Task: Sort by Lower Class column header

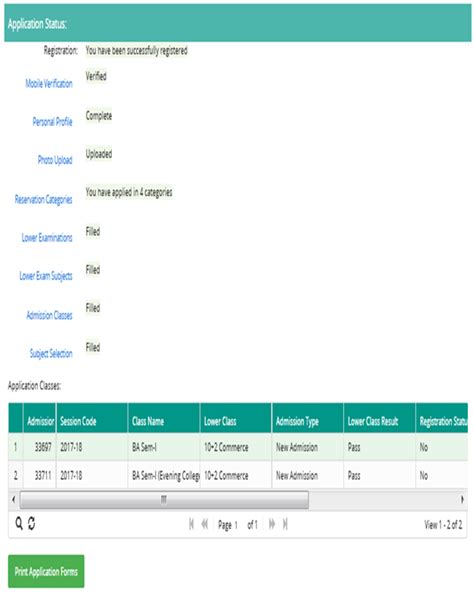Action: tap(236, 418)
